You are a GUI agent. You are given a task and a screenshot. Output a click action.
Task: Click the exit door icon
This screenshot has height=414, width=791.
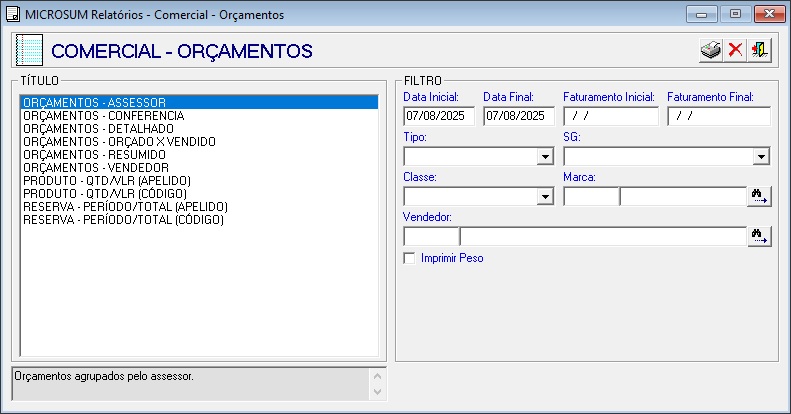point(759,50)
